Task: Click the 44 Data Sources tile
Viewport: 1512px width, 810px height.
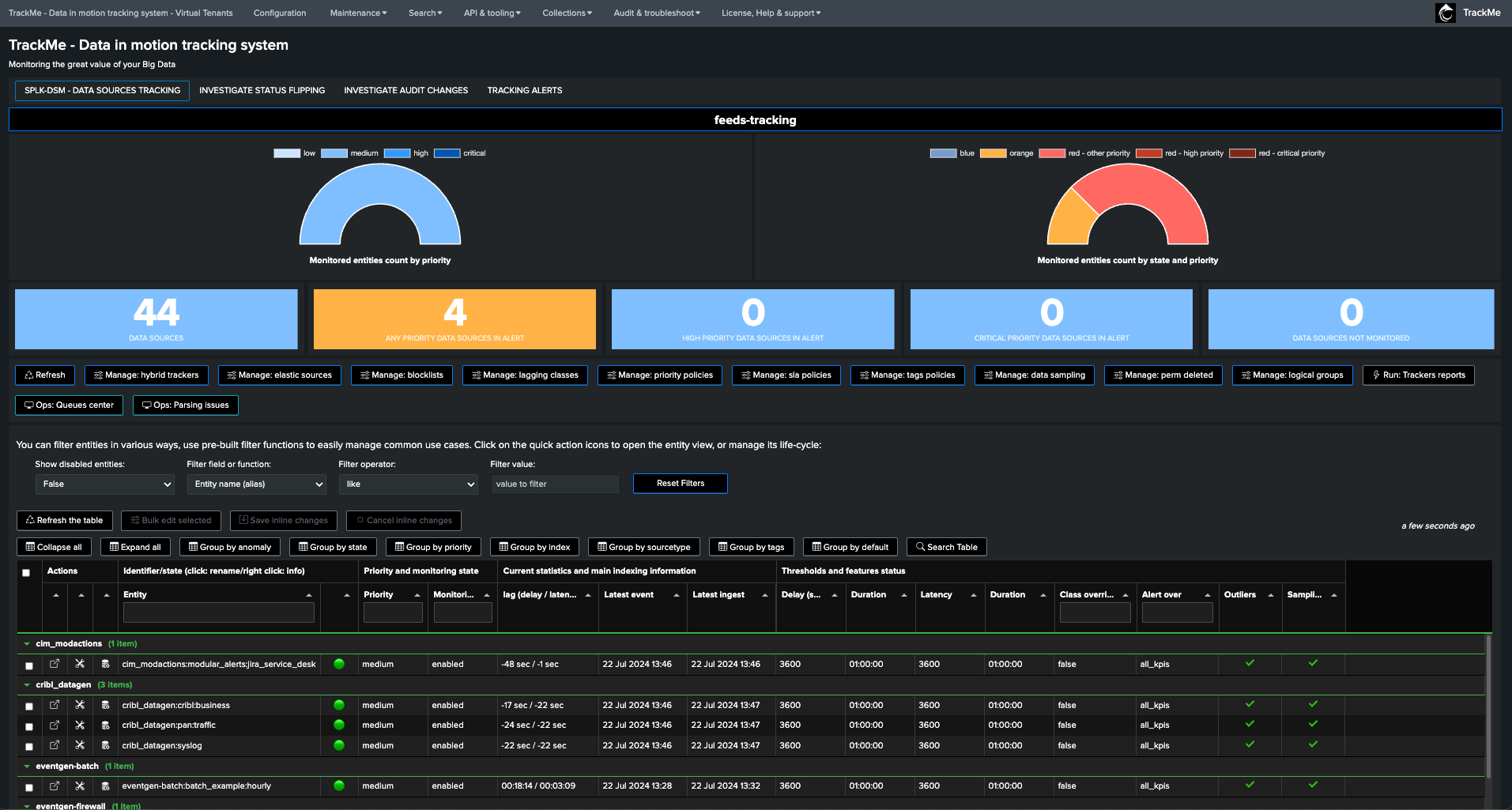Action: (x=156, y=319)
